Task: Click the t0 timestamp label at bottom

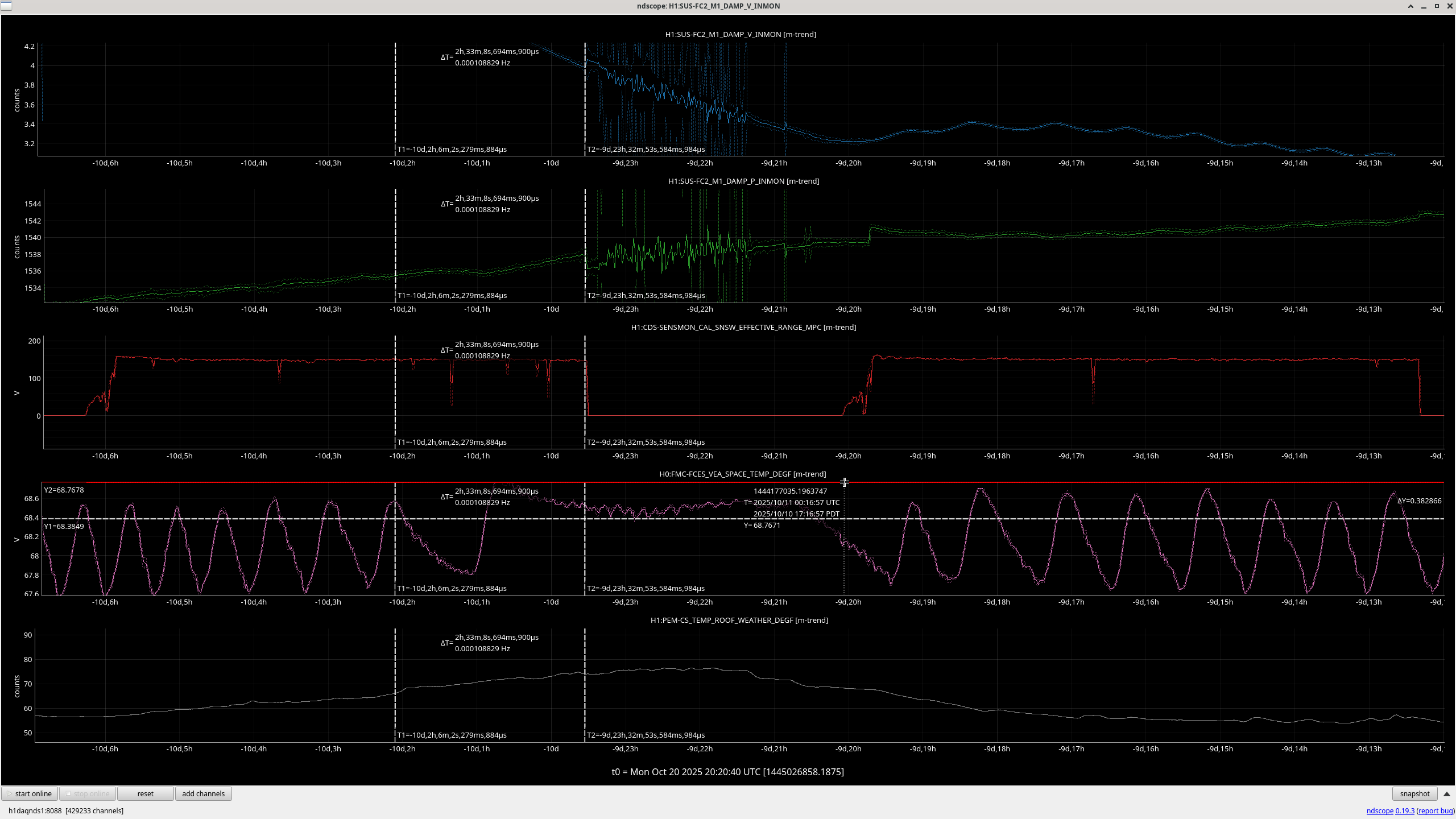Action: [727, 772]
